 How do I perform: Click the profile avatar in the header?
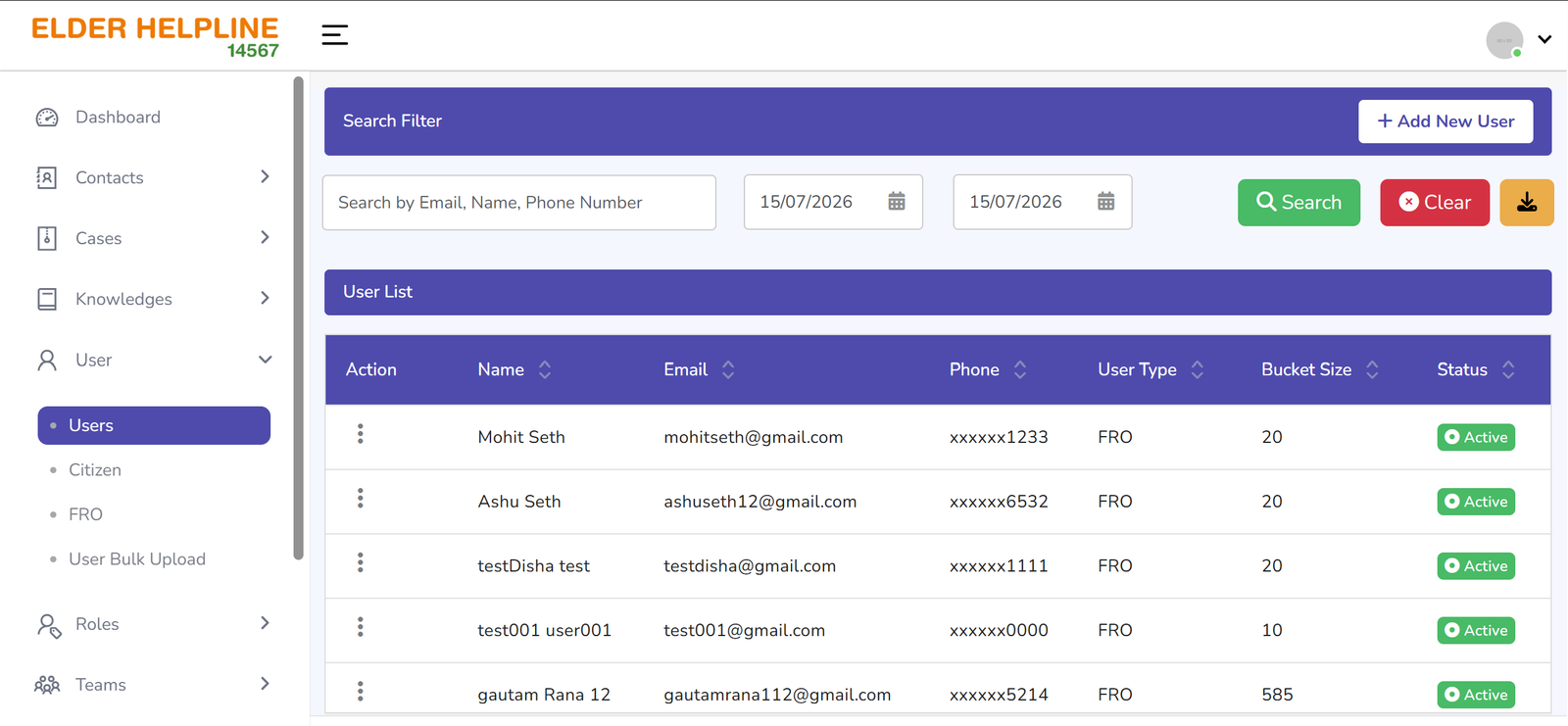(1504, 40)
